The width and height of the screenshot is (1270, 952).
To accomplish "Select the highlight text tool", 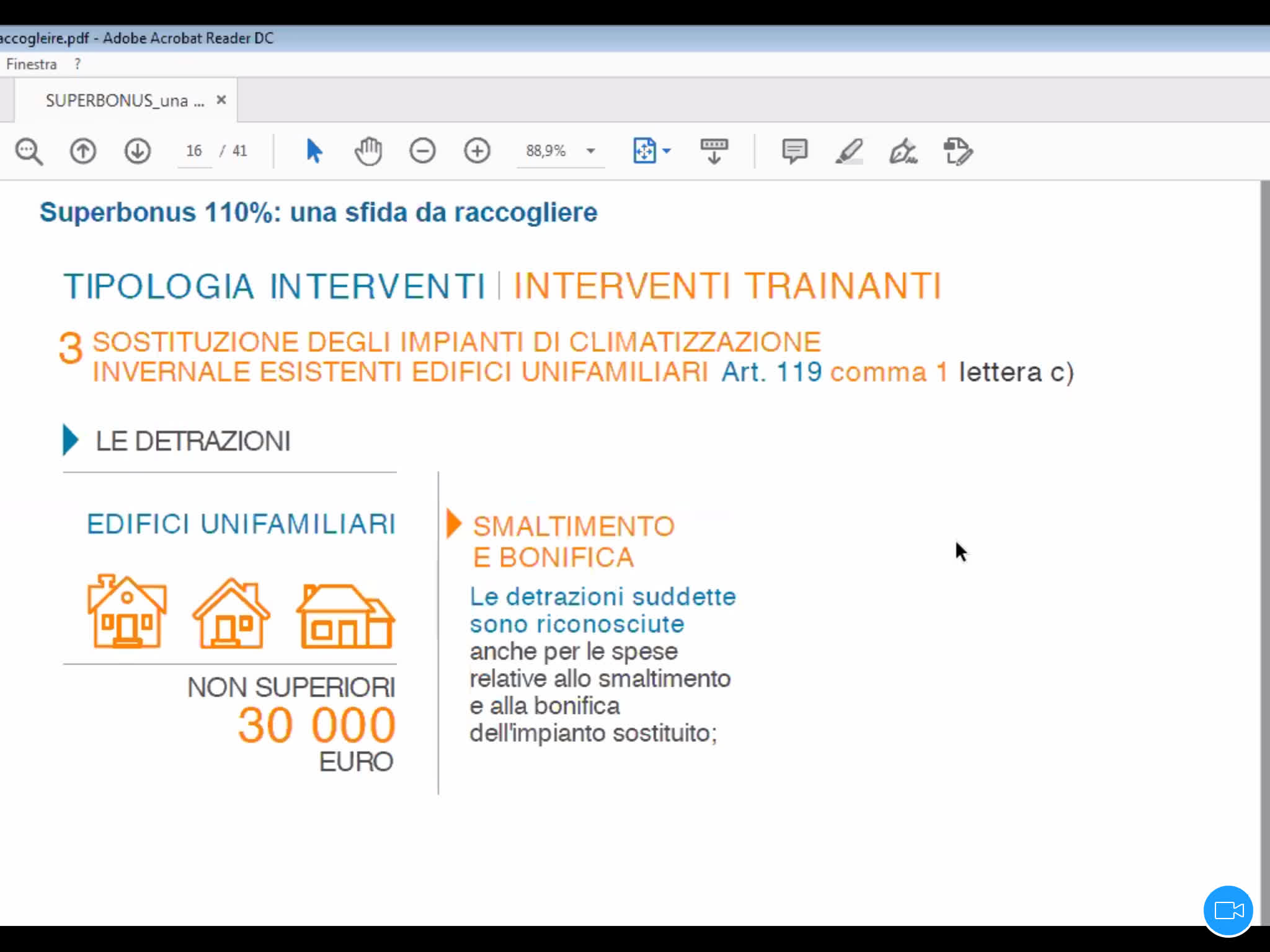I will [849, 151].
